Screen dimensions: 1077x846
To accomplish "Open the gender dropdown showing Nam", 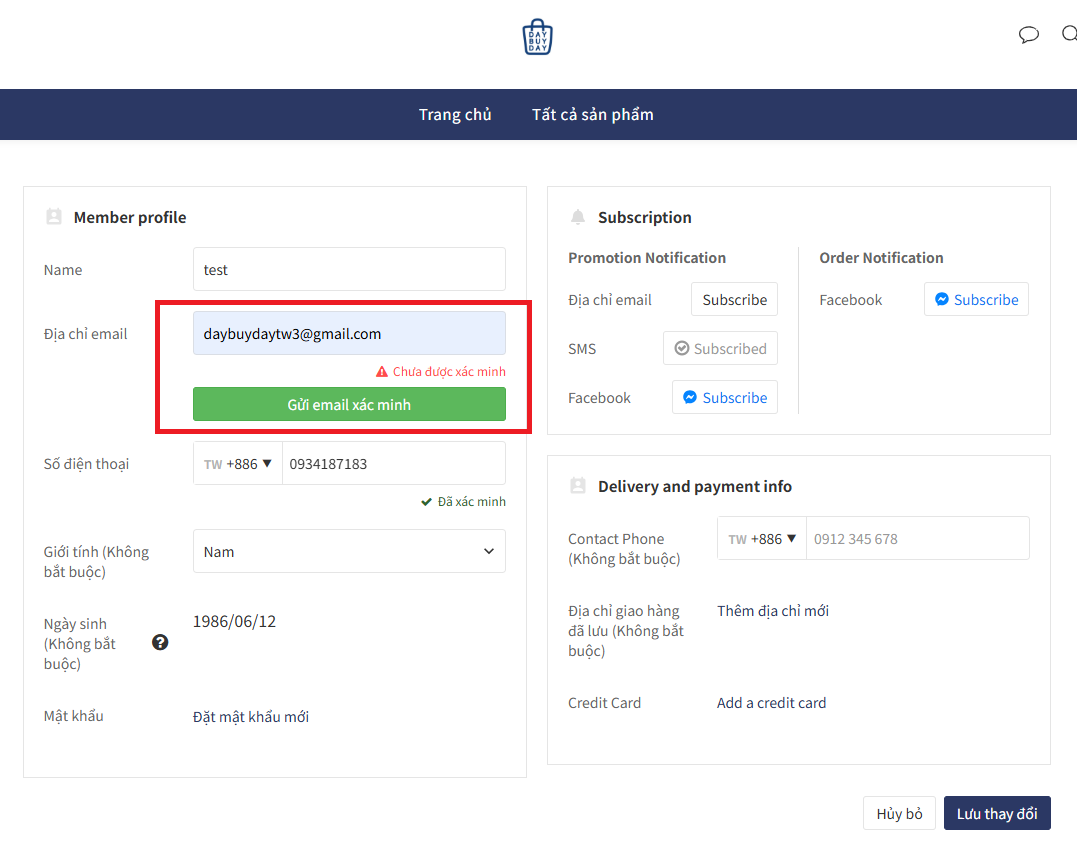I will (x=349, y=551).
